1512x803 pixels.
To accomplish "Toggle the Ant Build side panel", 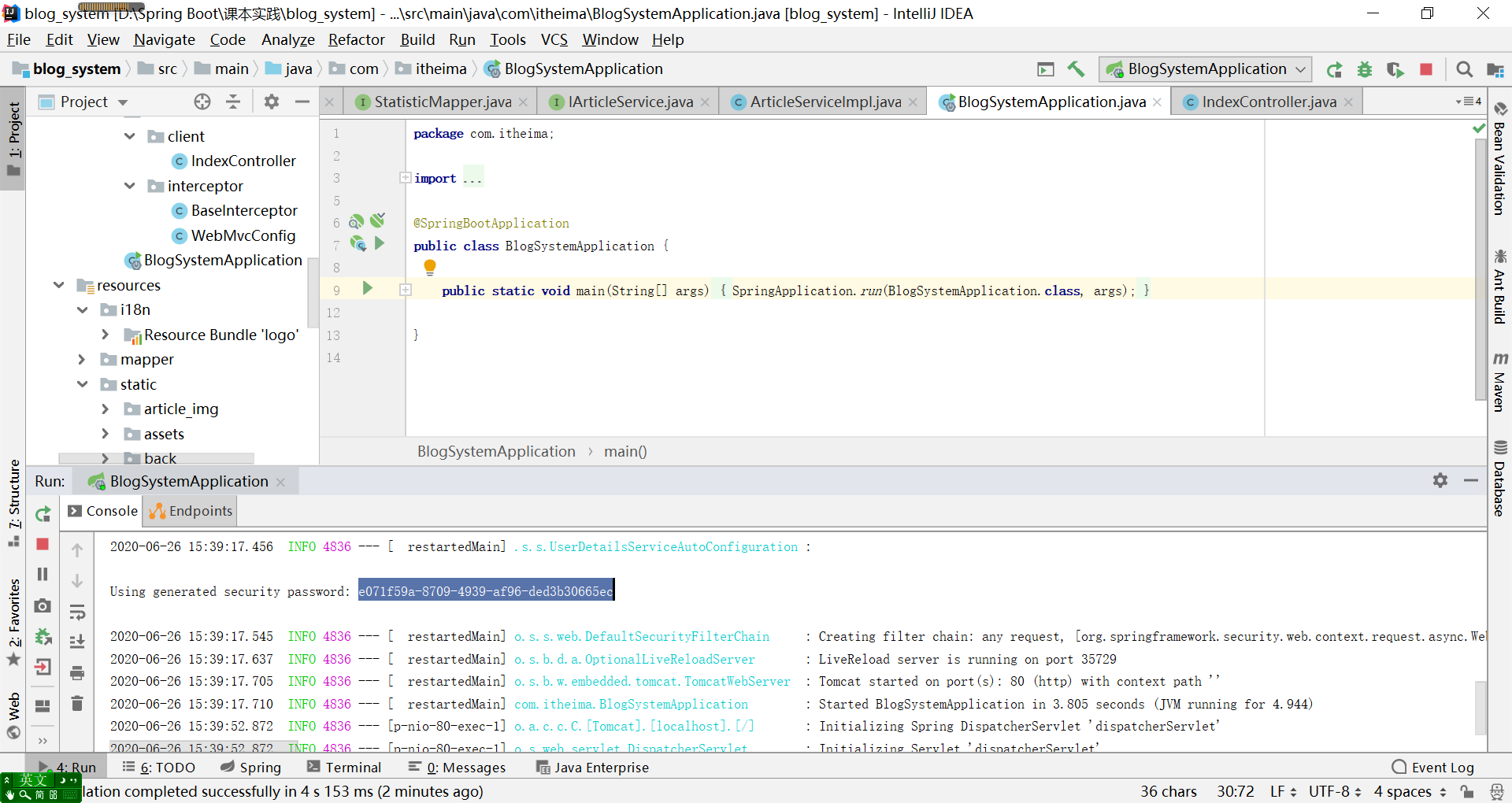I will point(1499,287).
